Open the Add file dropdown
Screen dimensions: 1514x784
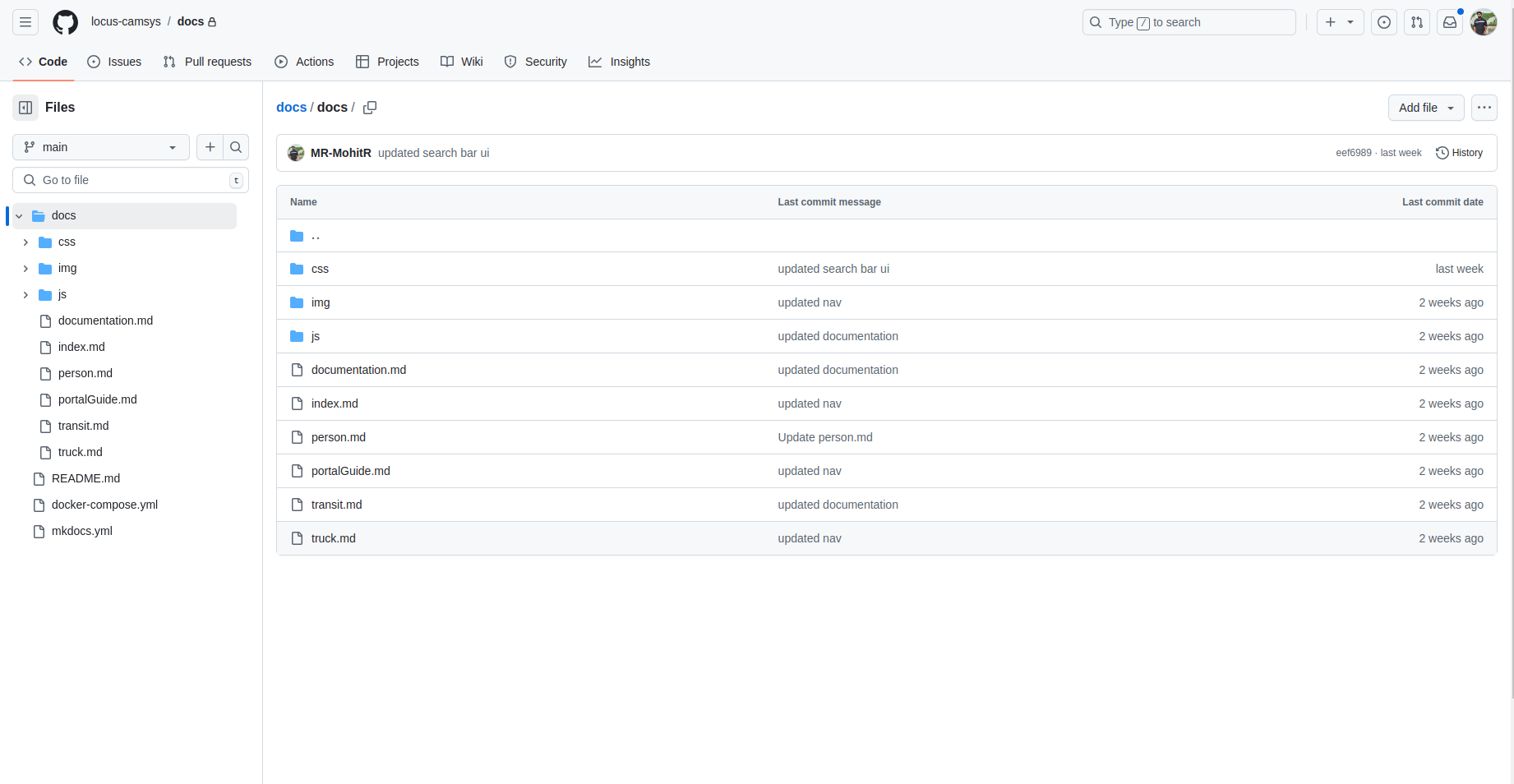[x=1425, y=108]
